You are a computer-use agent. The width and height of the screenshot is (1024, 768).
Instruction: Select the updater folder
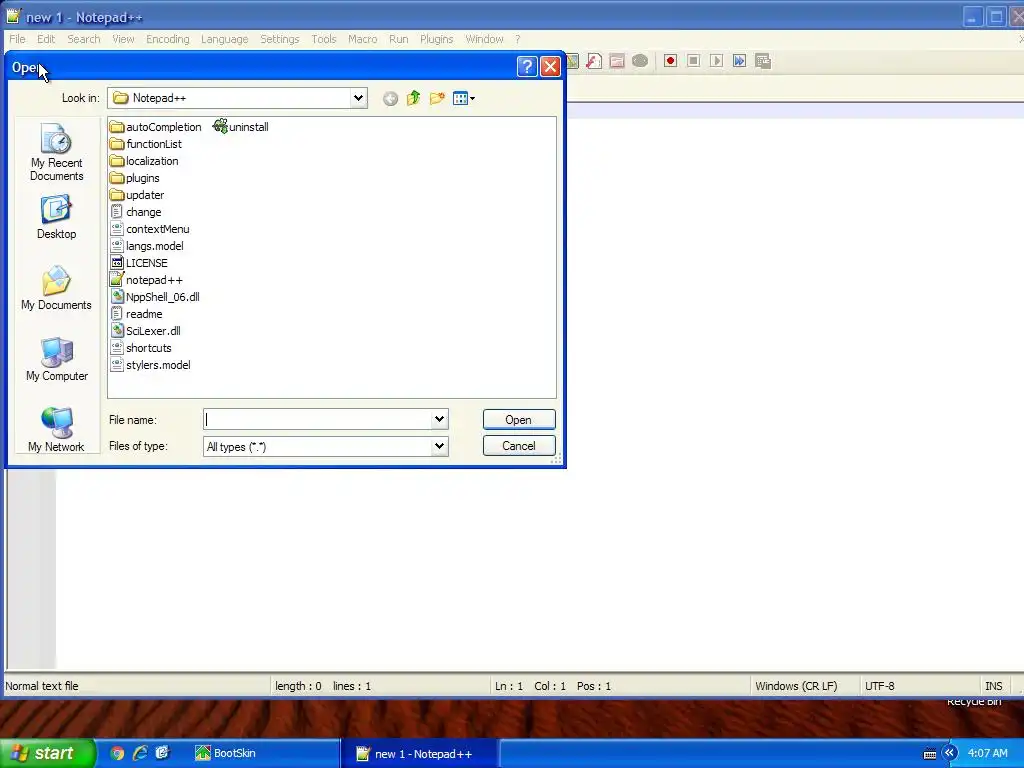click(137, 195)
